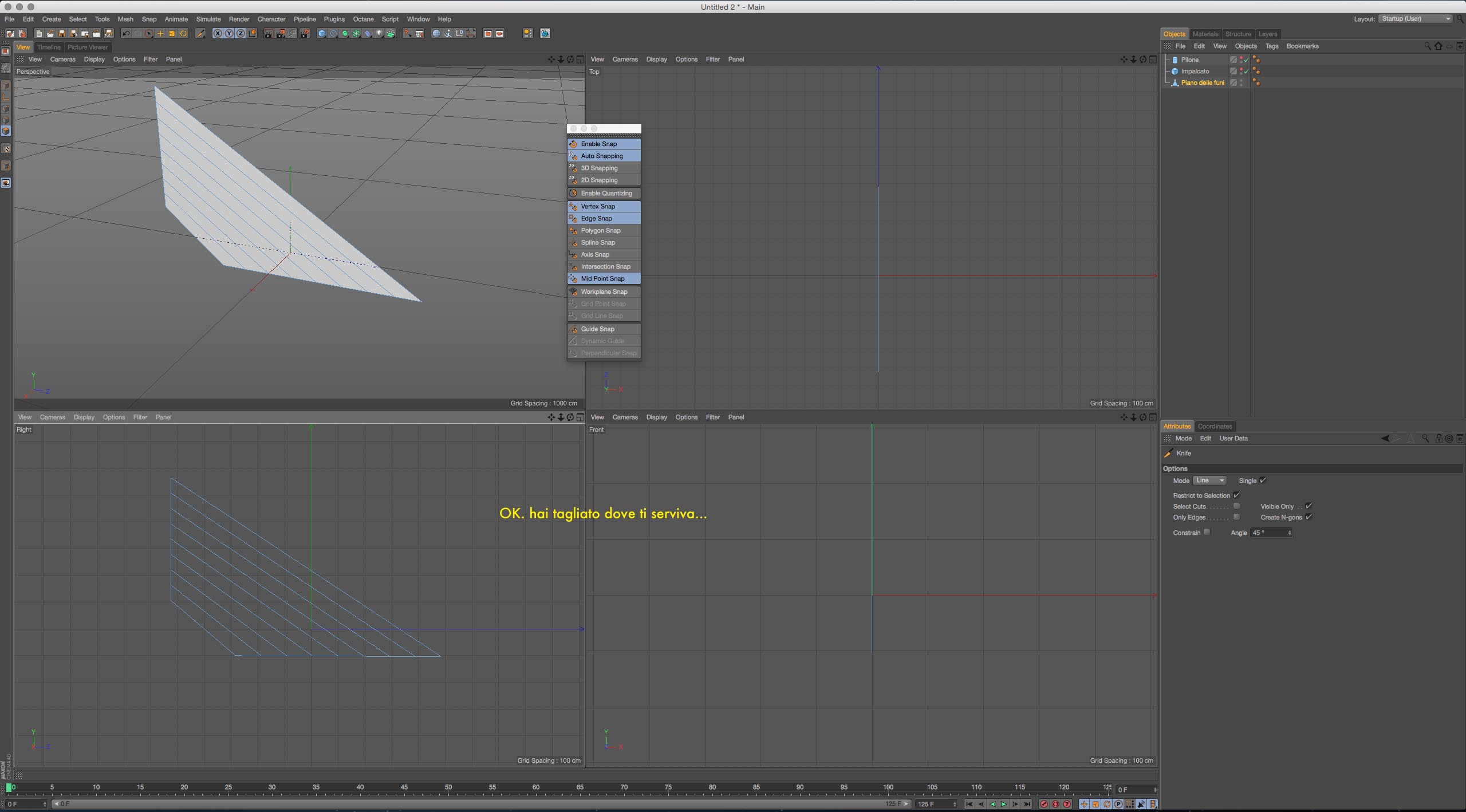
Task: Click Enable Quantizing in snap palette
Action: [606, 193]
